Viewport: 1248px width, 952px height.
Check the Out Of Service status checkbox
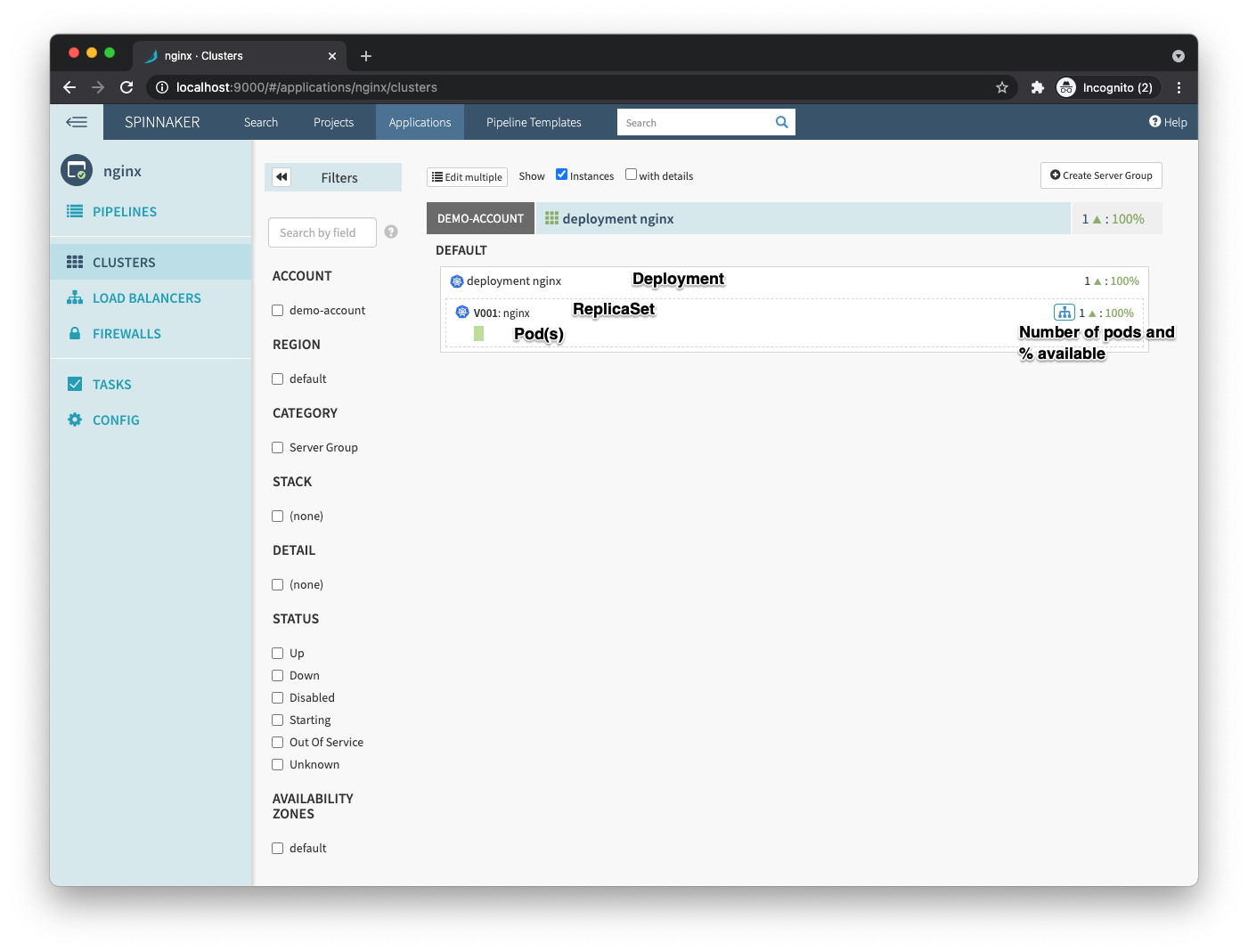(278, 743)
